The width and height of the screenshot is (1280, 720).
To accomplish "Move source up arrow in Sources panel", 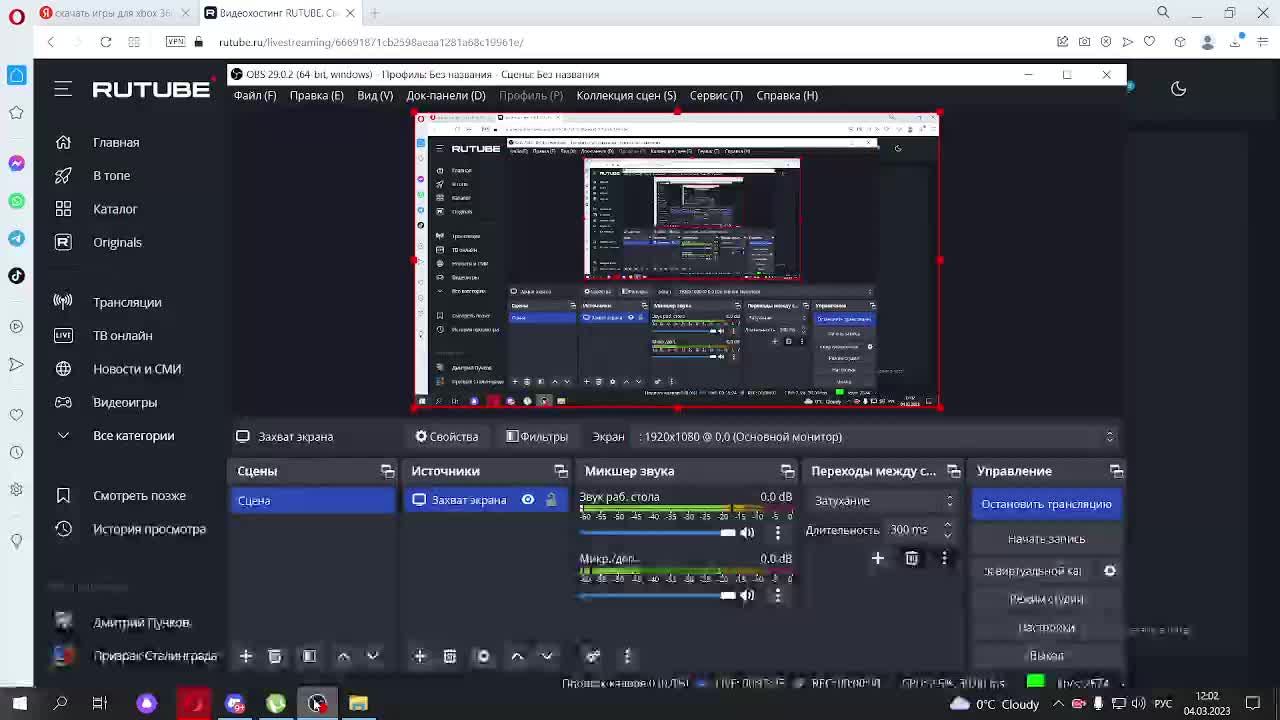I will 517,656.
